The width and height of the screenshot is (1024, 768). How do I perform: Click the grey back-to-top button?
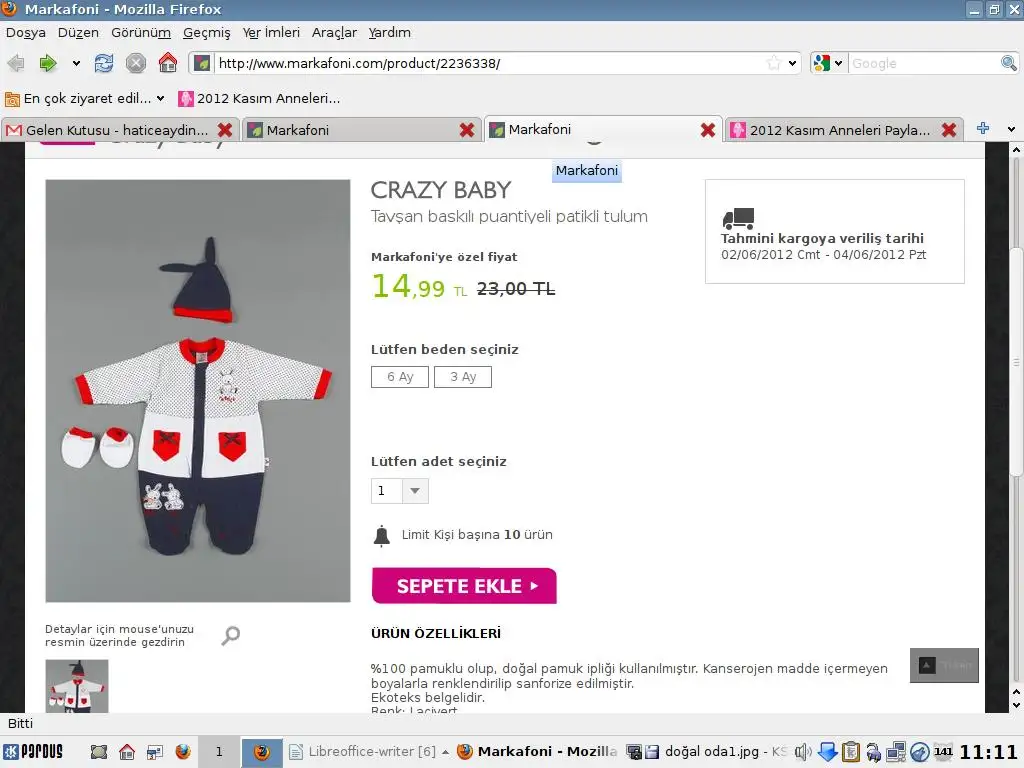pyautogui.click(x=944, y=665)
